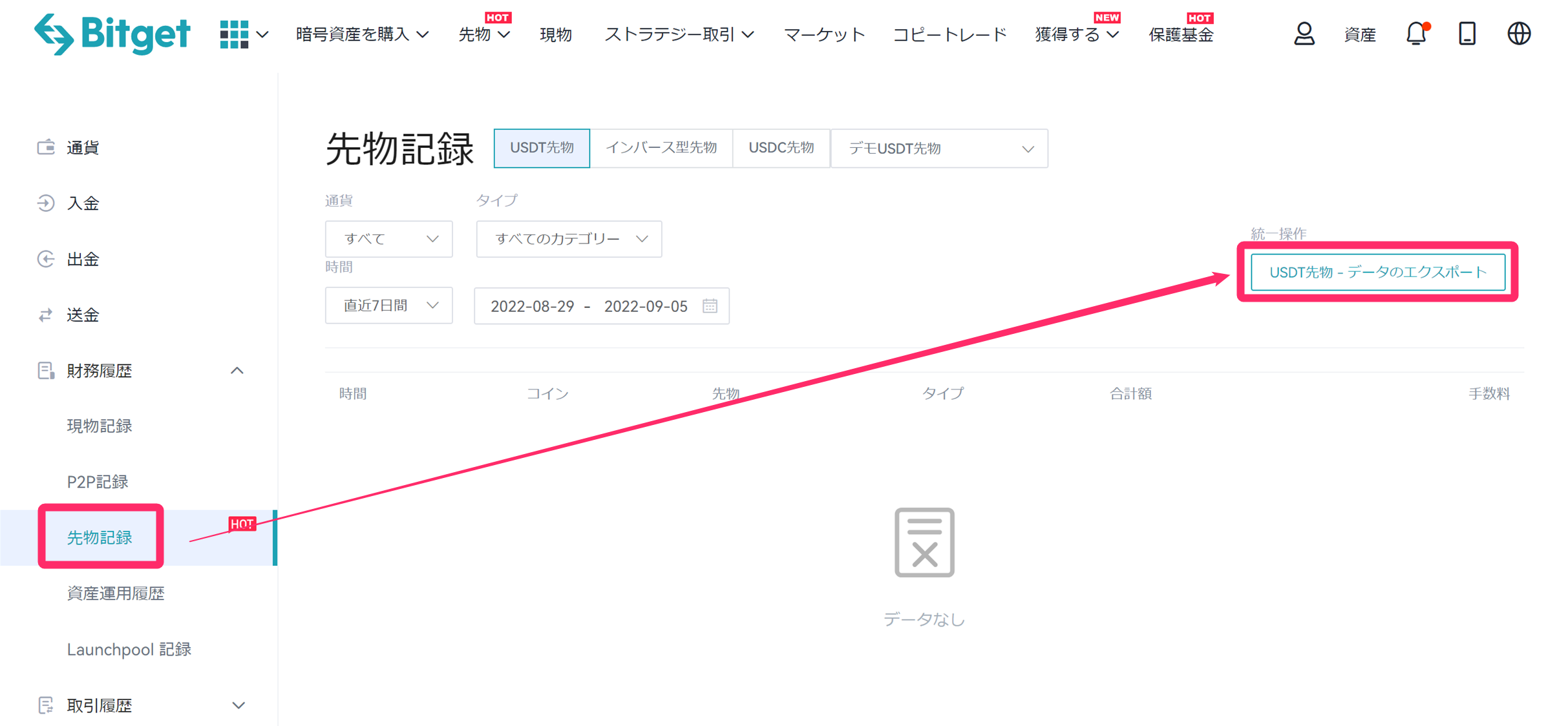
Task: Open the apps grid menu icon
Action: (234, 34)
